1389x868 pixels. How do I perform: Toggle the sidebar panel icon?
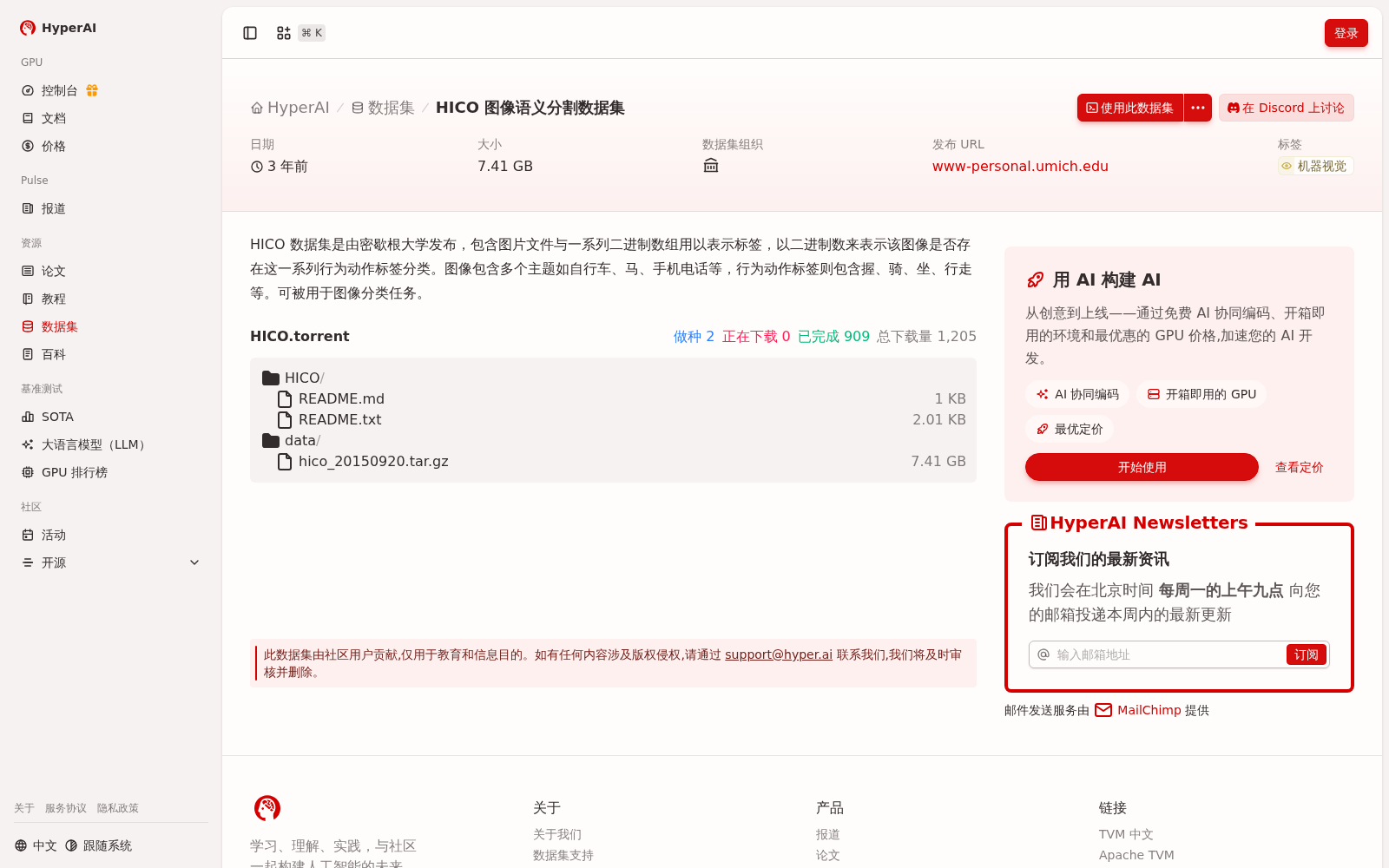(250, 33)
